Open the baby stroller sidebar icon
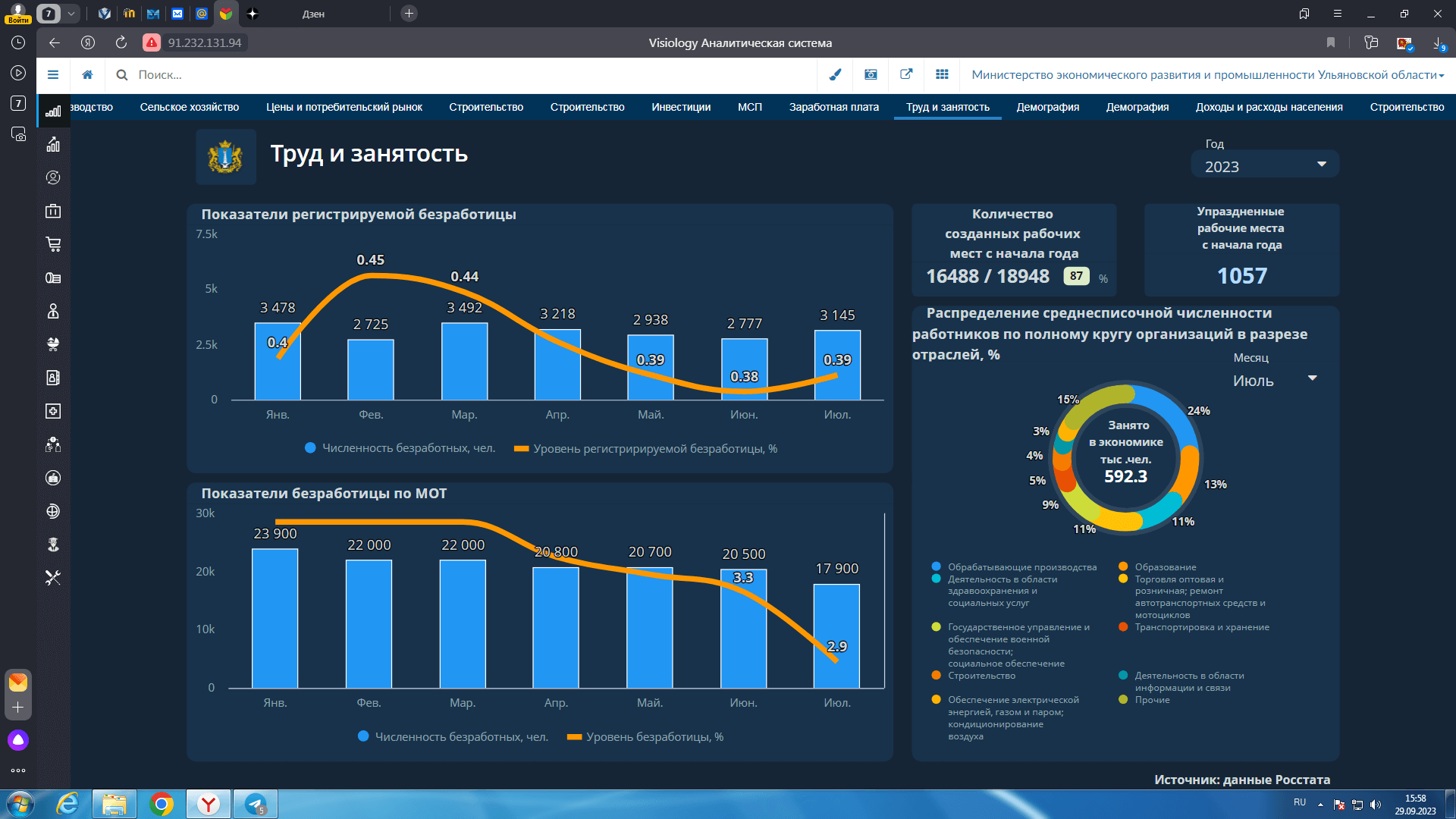This screenshot has width=1456, height=819. point(53,344)
